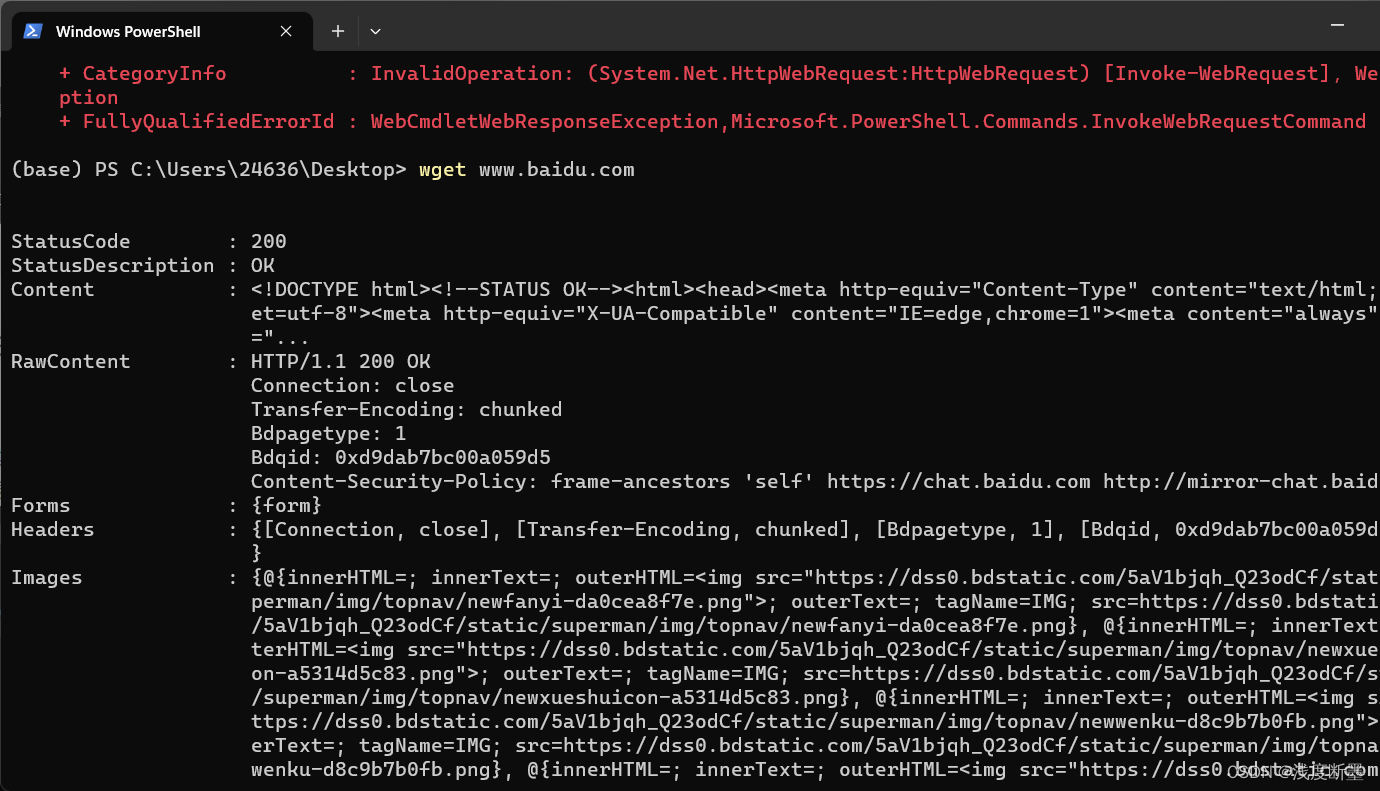Viewport: 1380px width, 791px height.
Task: Close the Windows PowerShell tab
Action: coord(286,31)
